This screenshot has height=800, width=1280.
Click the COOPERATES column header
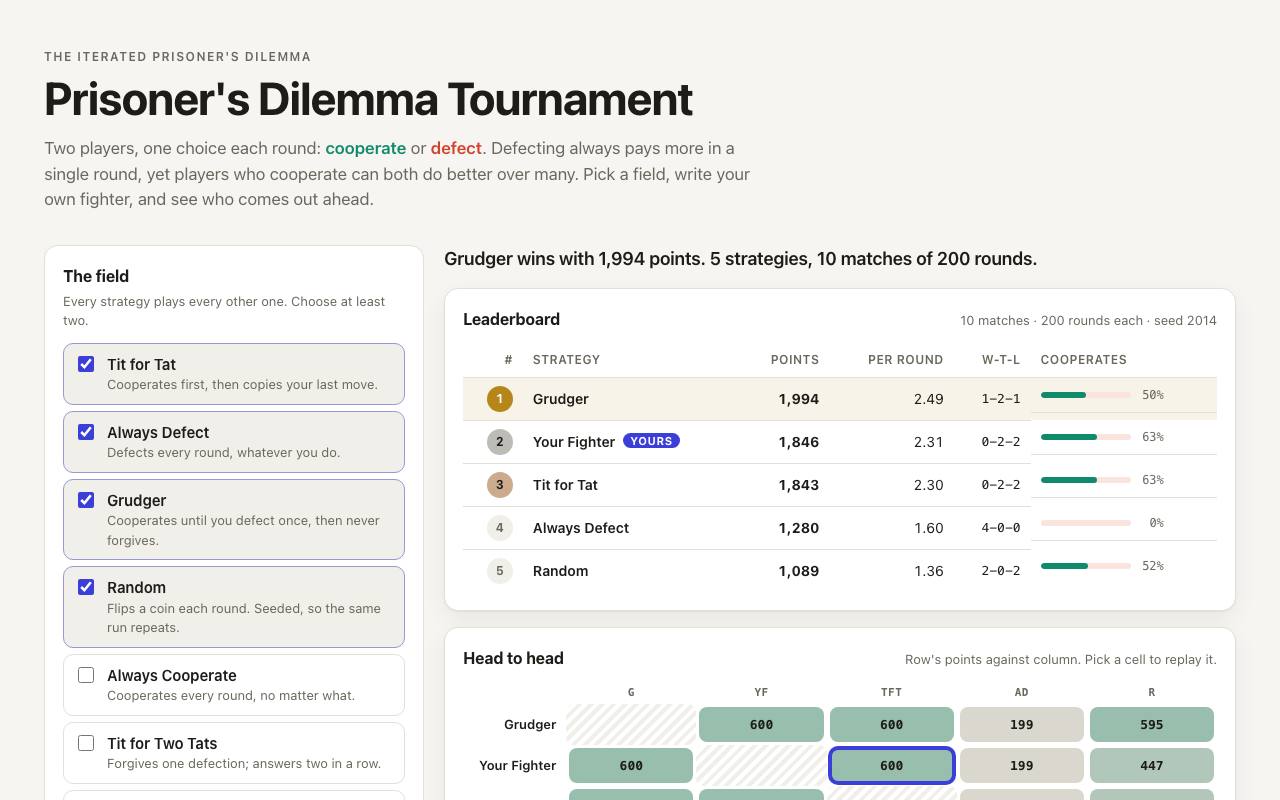[1083, 360]
